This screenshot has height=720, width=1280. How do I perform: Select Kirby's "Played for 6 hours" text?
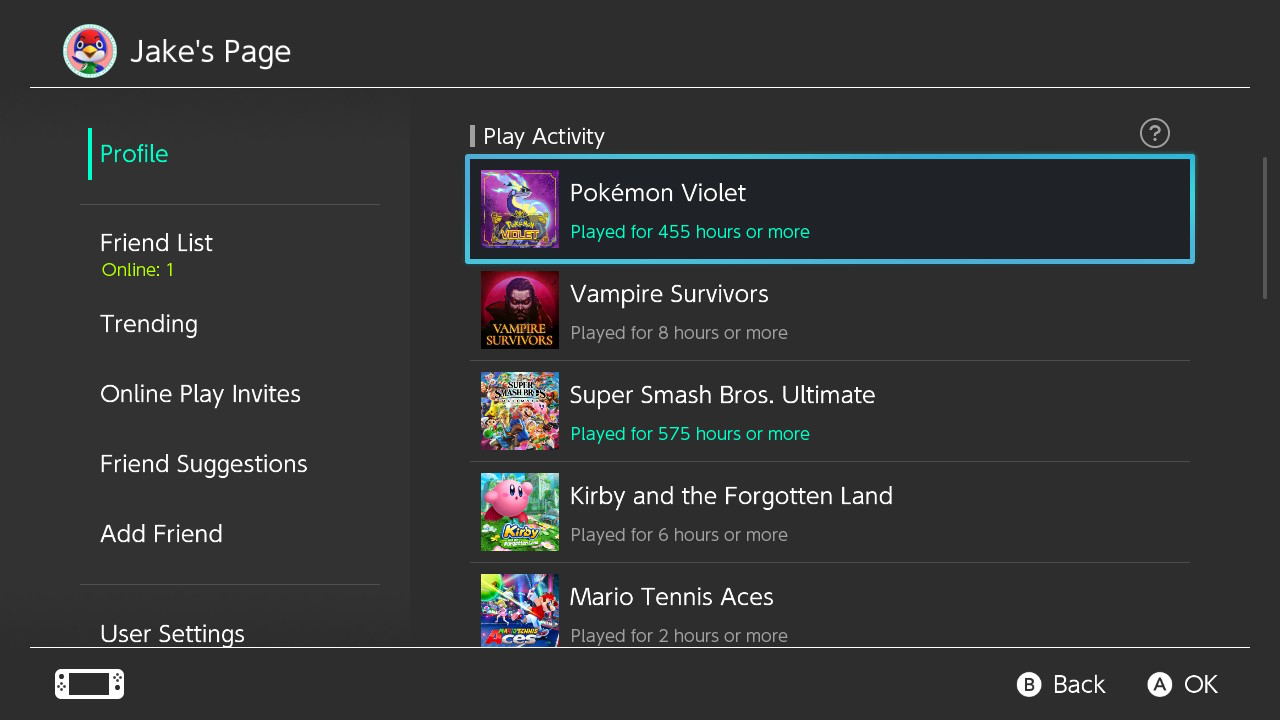point(679,535)
